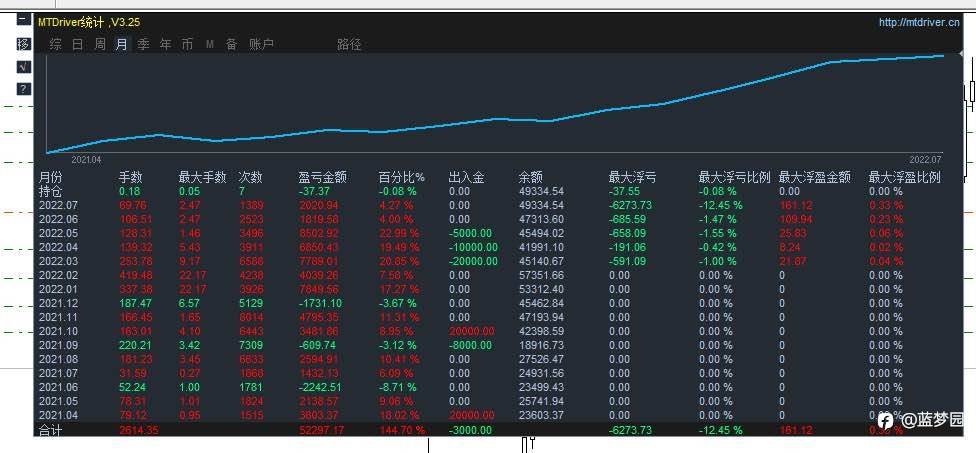
Task: Click the 2021.04 chart axis label
Action: (x=86, y=160)
